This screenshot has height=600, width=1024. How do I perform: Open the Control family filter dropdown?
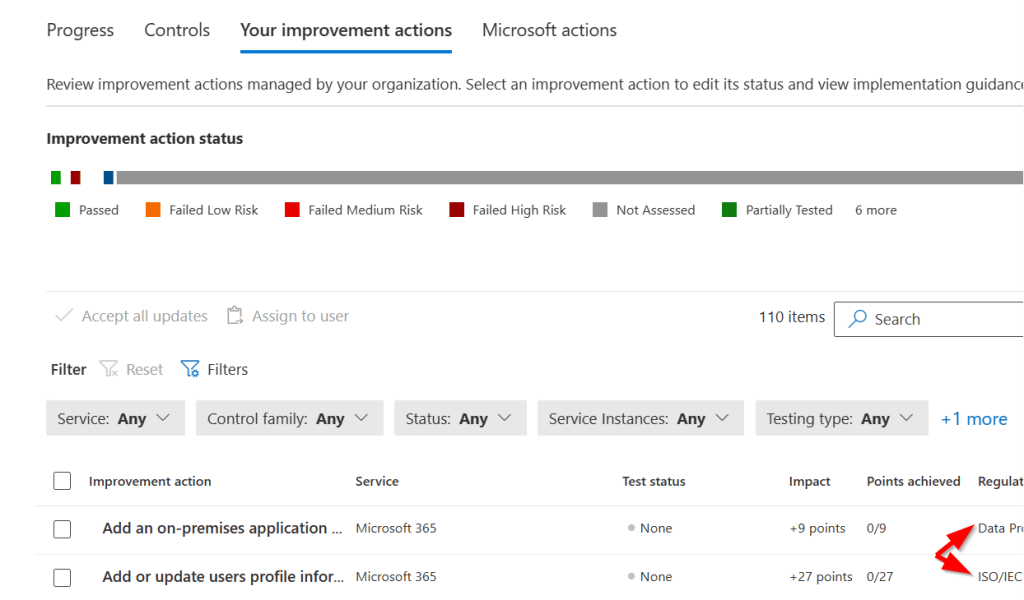click(x=289, y=419)
